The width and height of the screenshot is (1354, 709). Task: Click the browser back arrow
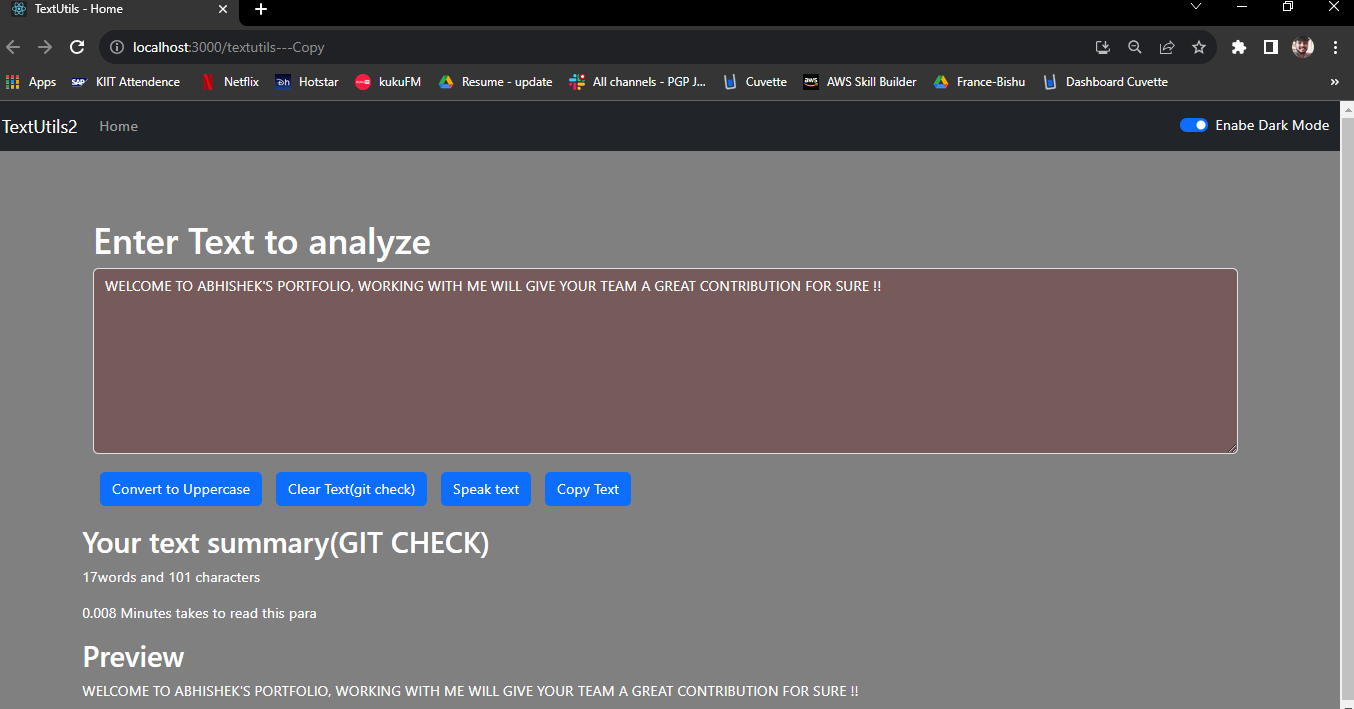(x=13, y=47)
